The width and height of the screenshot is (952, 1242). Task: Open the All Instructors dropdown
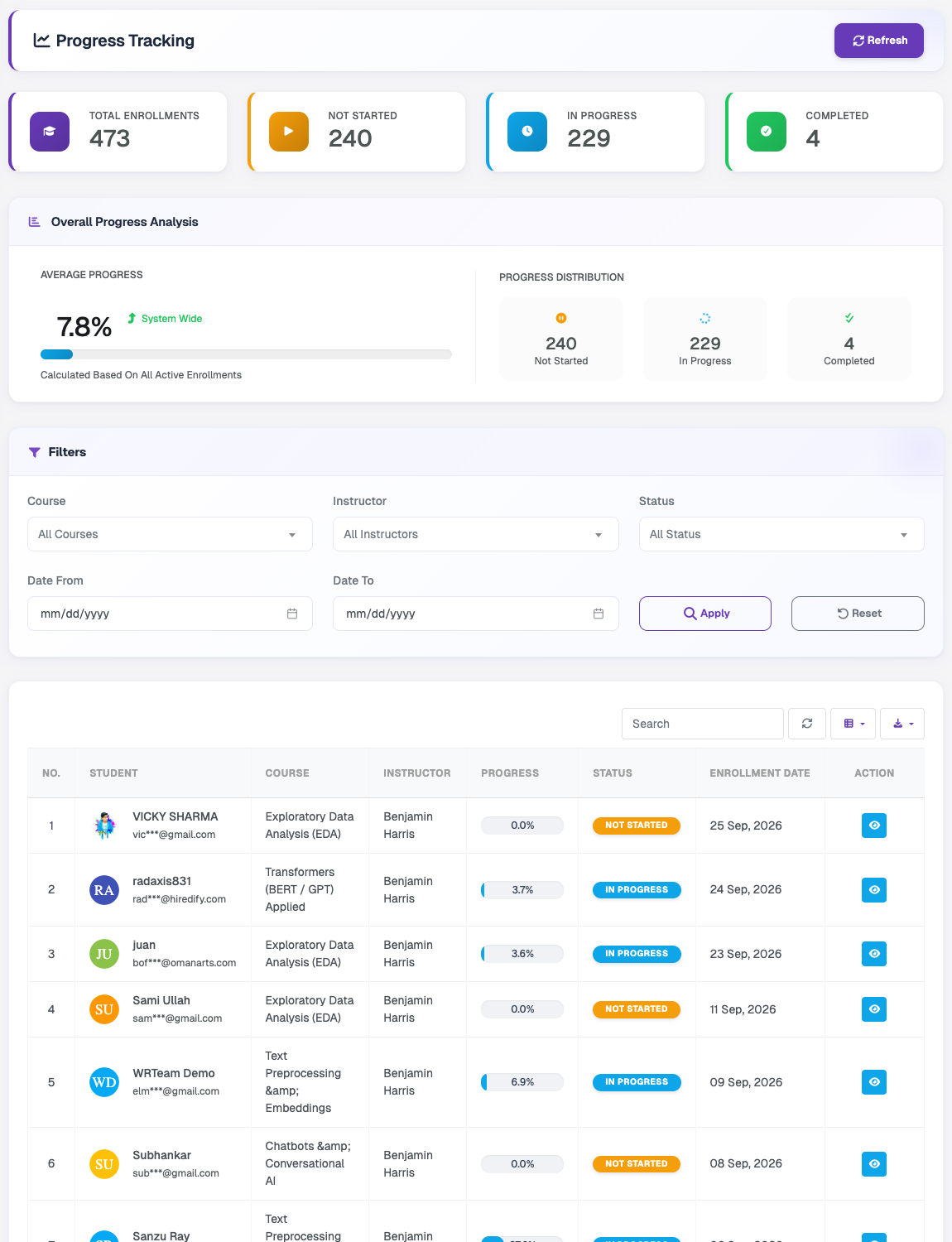click(475, 534)
